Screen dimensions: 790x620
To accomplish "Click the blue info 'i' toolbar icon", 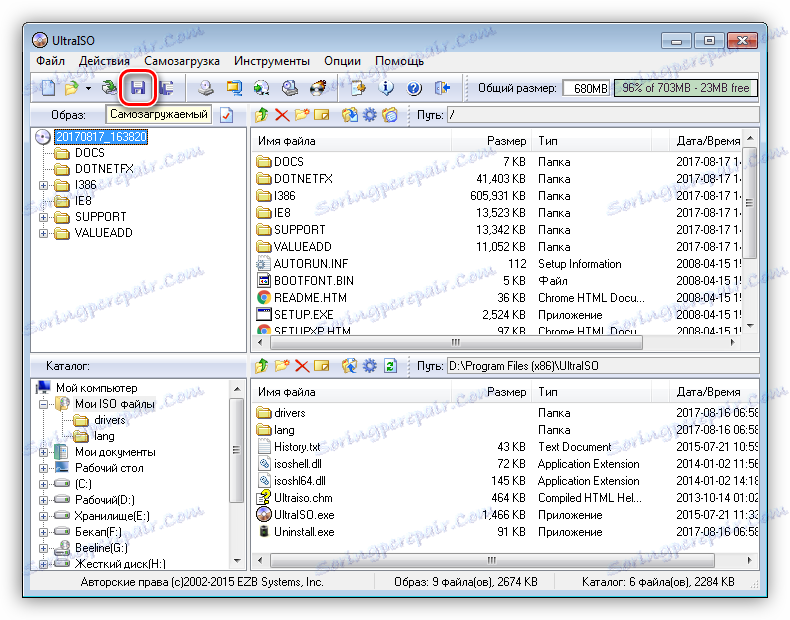I will coord(386,88).
